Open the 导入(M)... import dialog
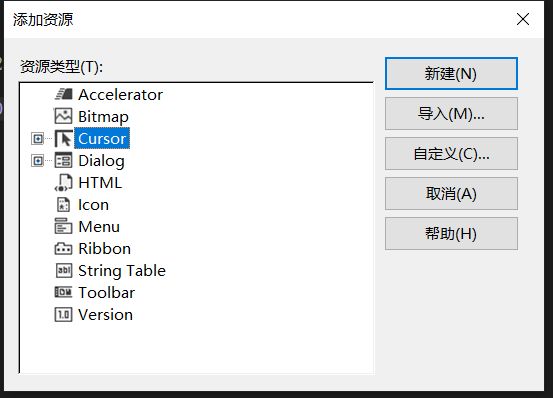 (451, 114)
